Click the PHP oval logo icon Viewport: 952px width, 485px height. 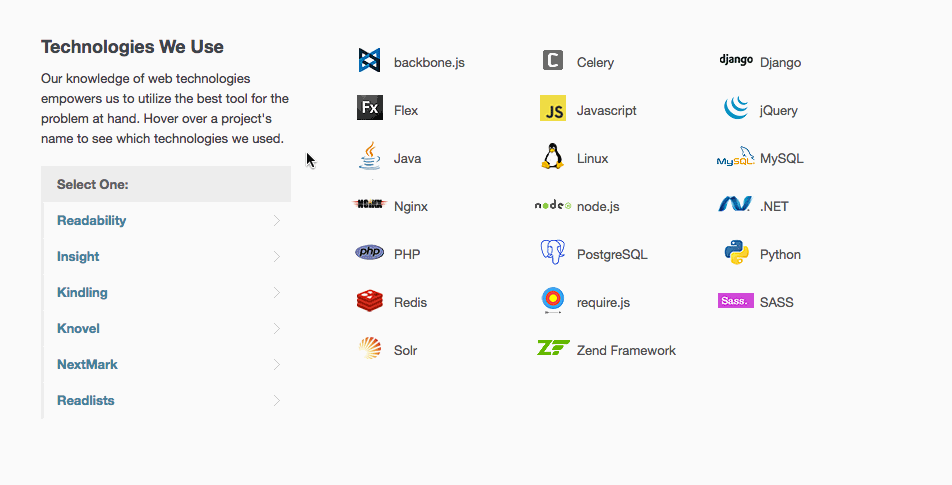[x=369, y=251]
